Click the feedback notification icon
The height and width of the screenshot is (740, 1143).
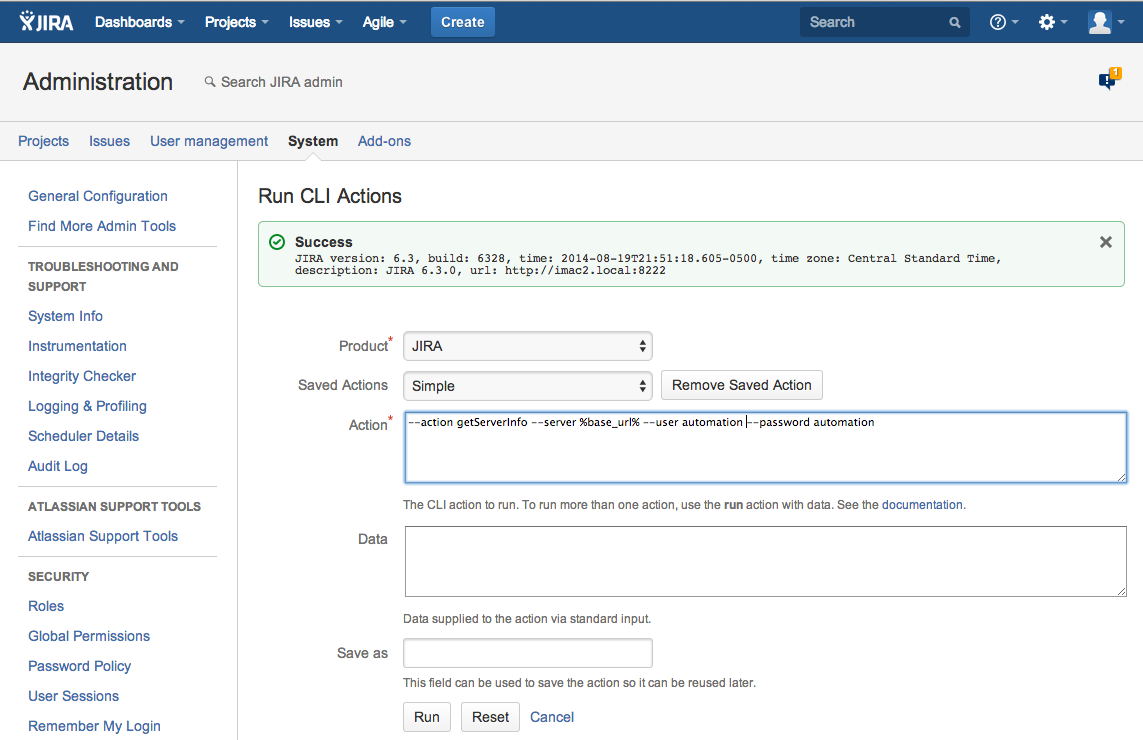1109,78
